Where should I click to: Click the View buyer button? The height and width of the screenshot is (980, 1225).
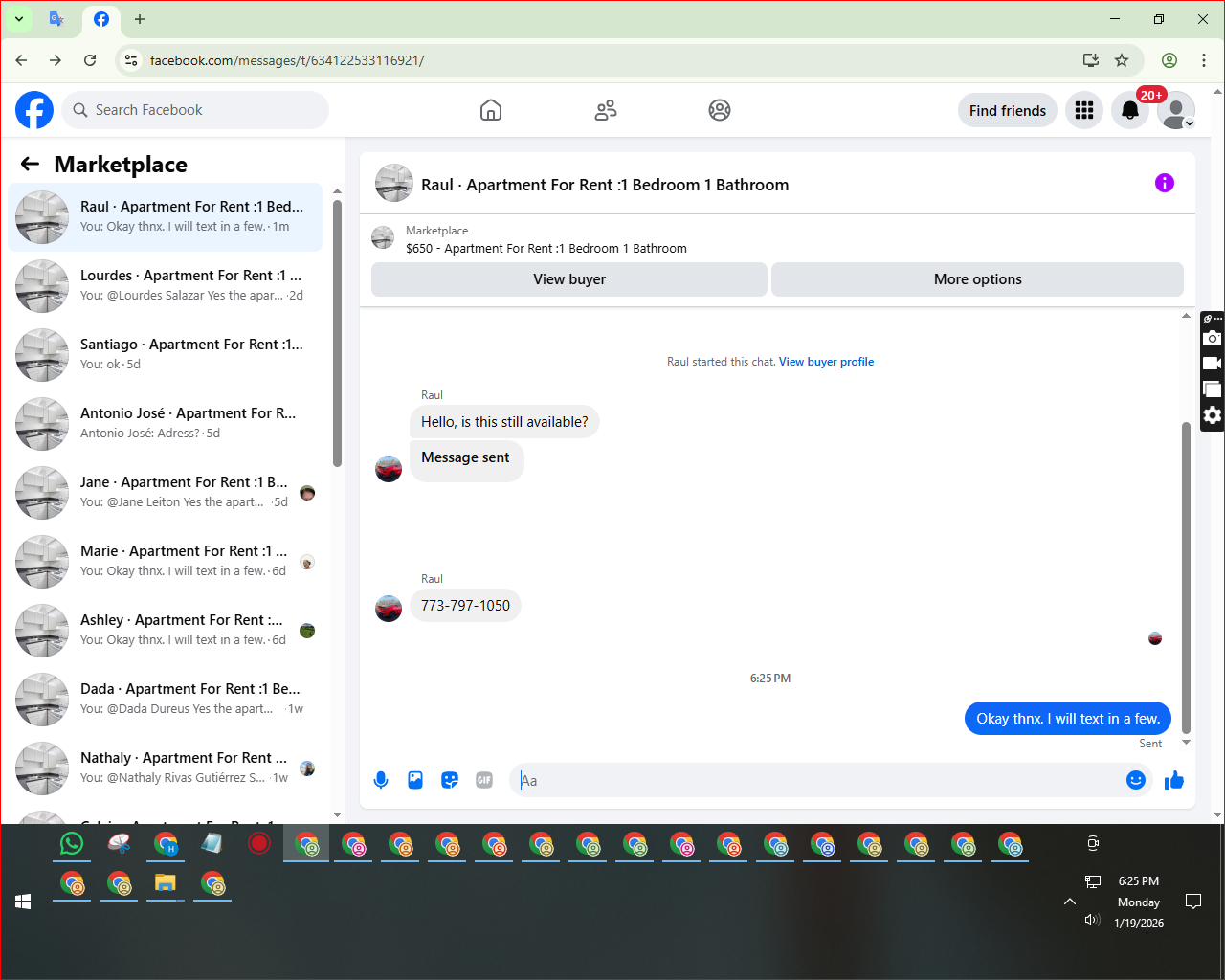tap(569, 279)
